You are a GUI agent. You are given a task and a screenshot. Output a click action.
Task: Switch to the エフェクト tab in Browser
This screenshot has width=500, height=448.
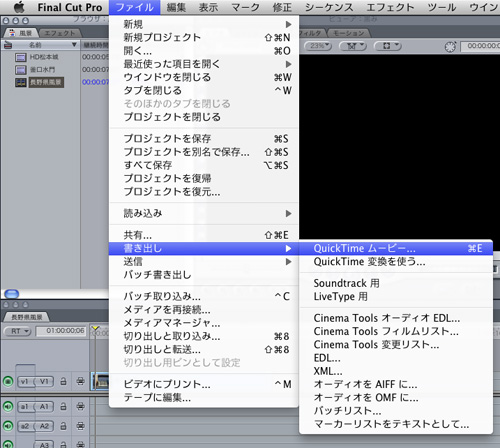click(60, 33)
